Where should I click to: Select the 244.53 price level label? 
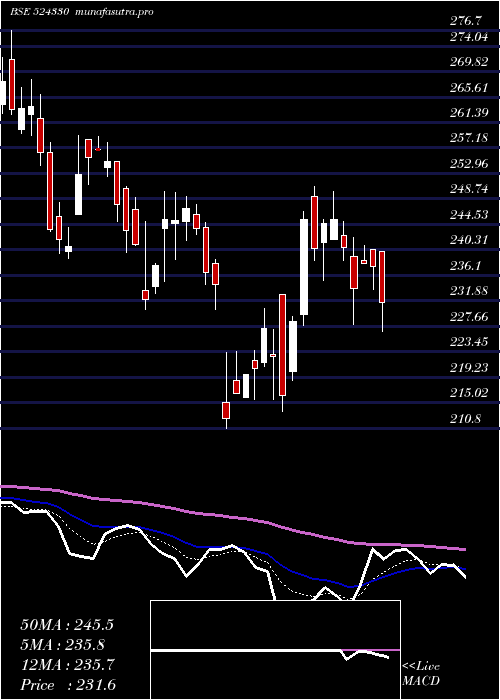[x=468, y=215]
